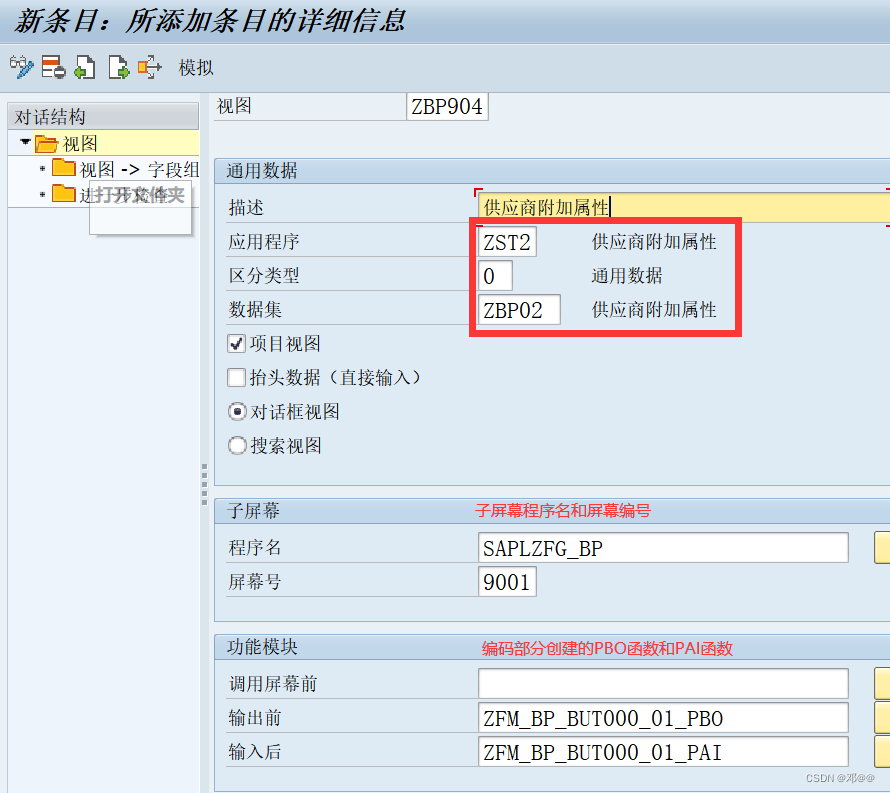890x793 pixels.
Task: Go to the next entry icon
Action: coord(119,67)
